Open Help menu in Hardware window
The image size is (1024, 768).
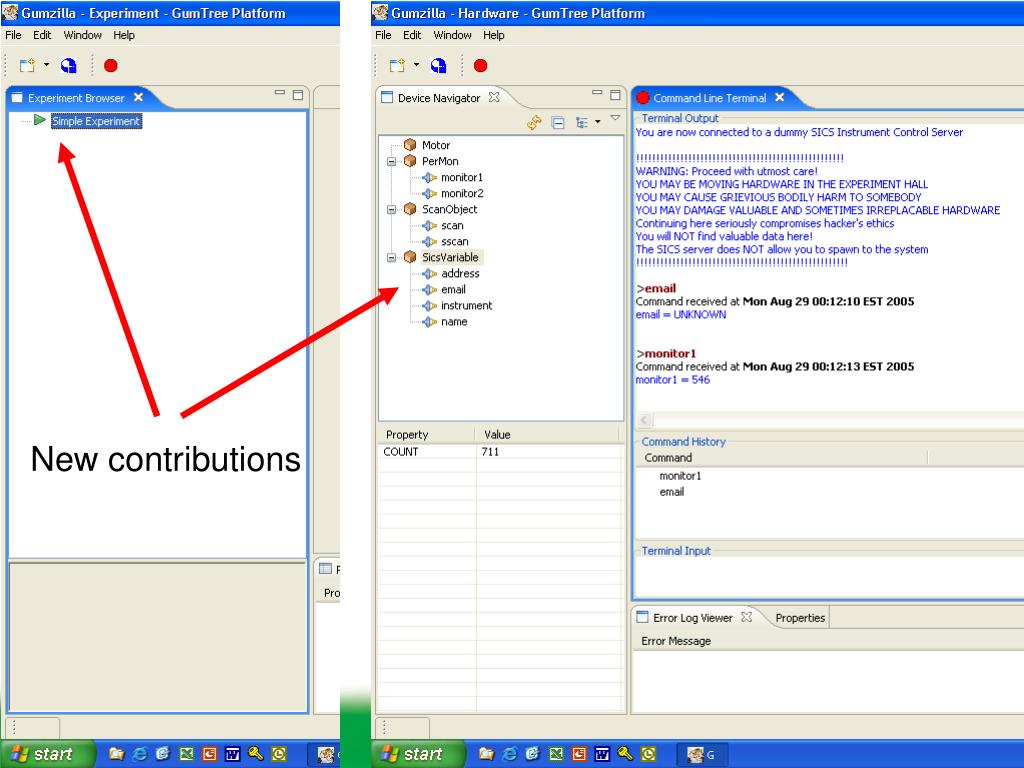pos(494,35)
